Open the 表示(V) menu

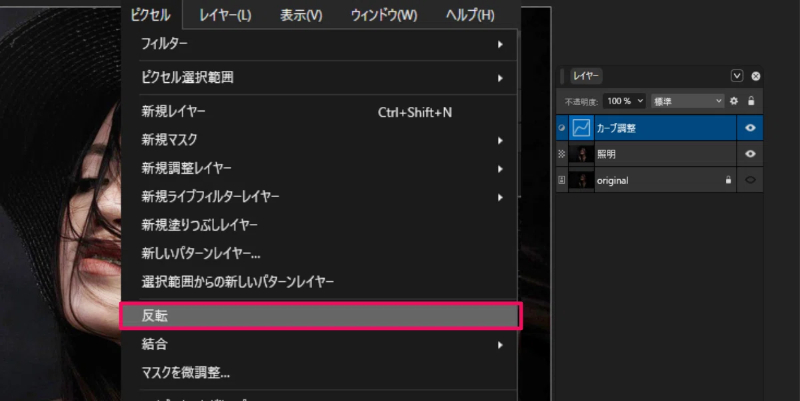[x=301, y=15]
